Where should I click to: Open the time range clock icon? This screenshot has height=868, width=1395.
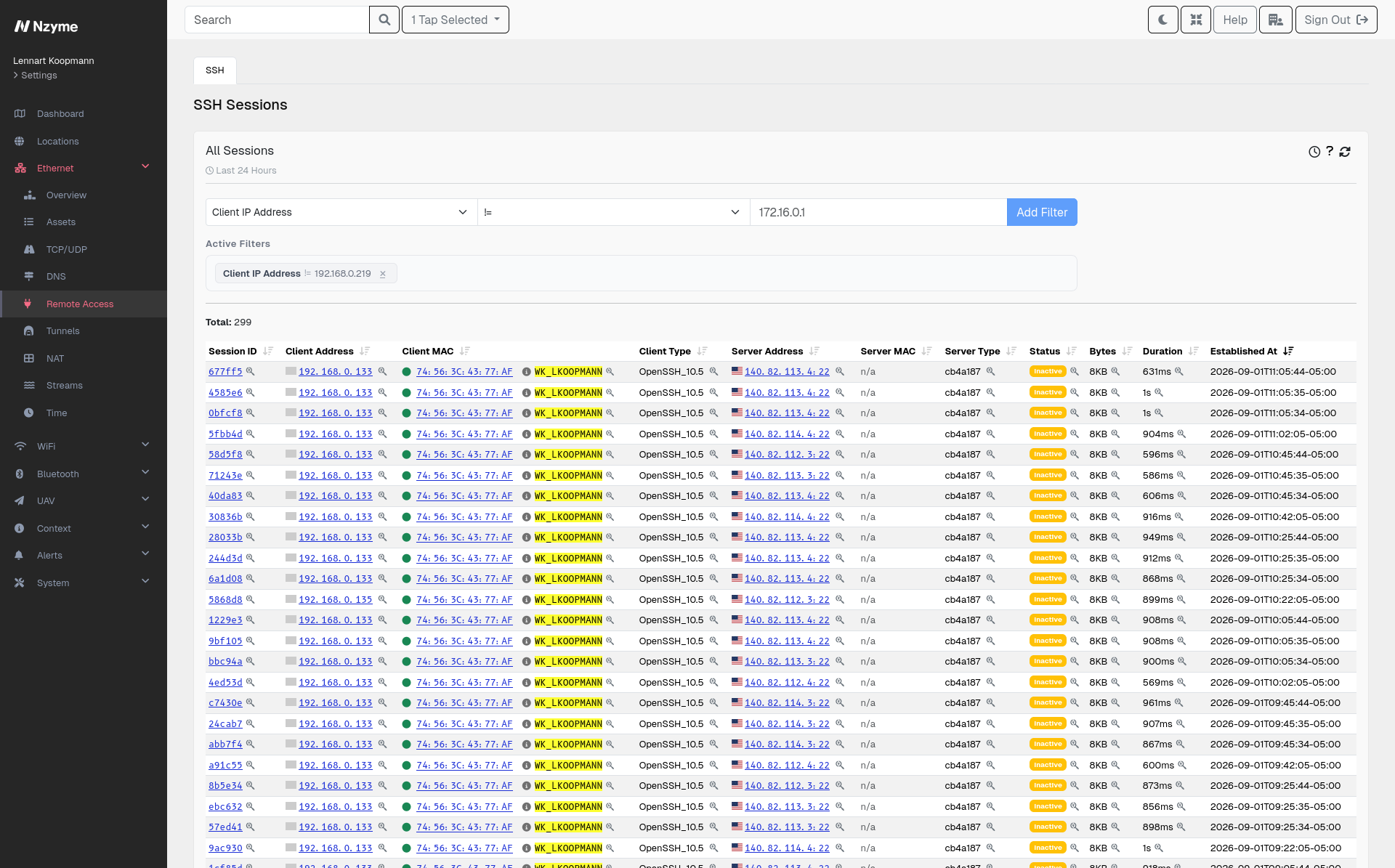[x=1314, y=152]
